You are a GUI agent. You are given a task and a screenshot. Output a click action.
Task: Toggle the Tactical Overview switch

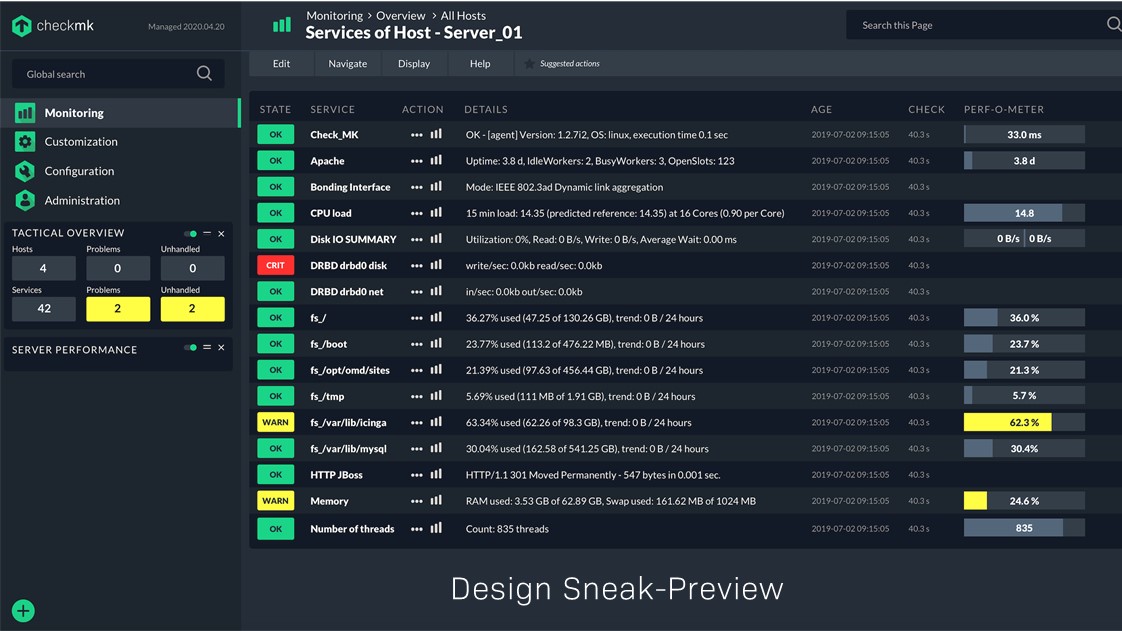point(190,233)
